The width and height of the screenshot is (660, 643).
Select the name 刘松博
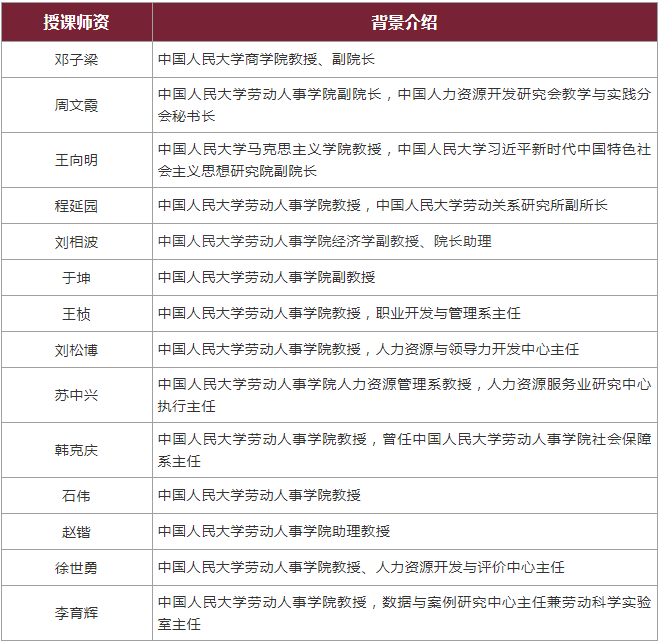click(76, 350)
